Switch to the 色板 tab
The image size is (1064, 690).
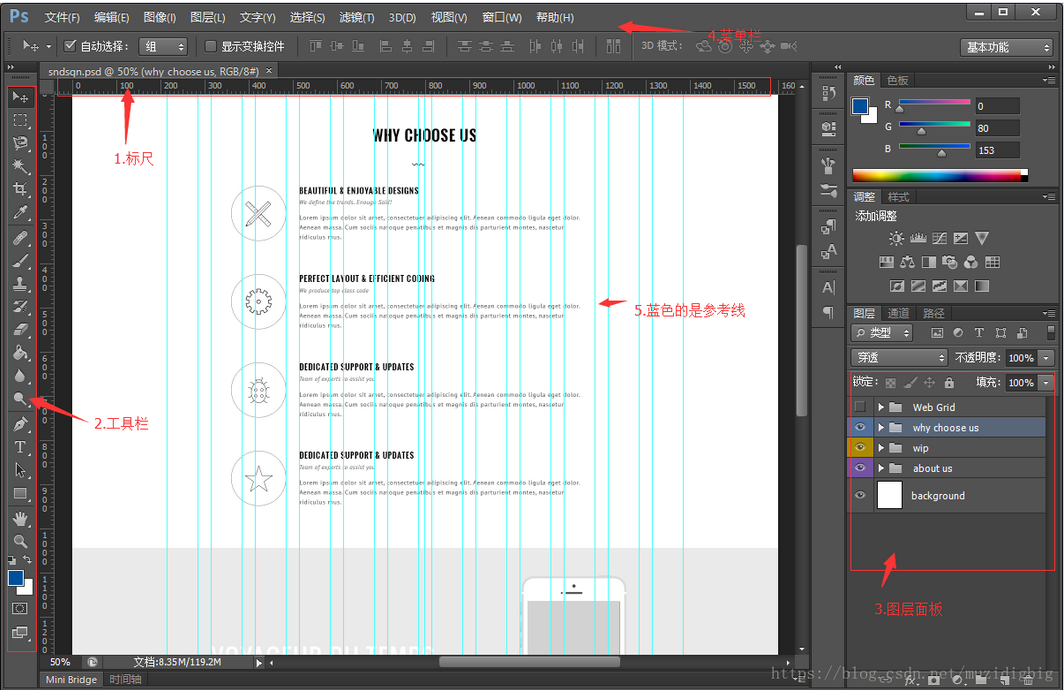[x=898, y=80]
